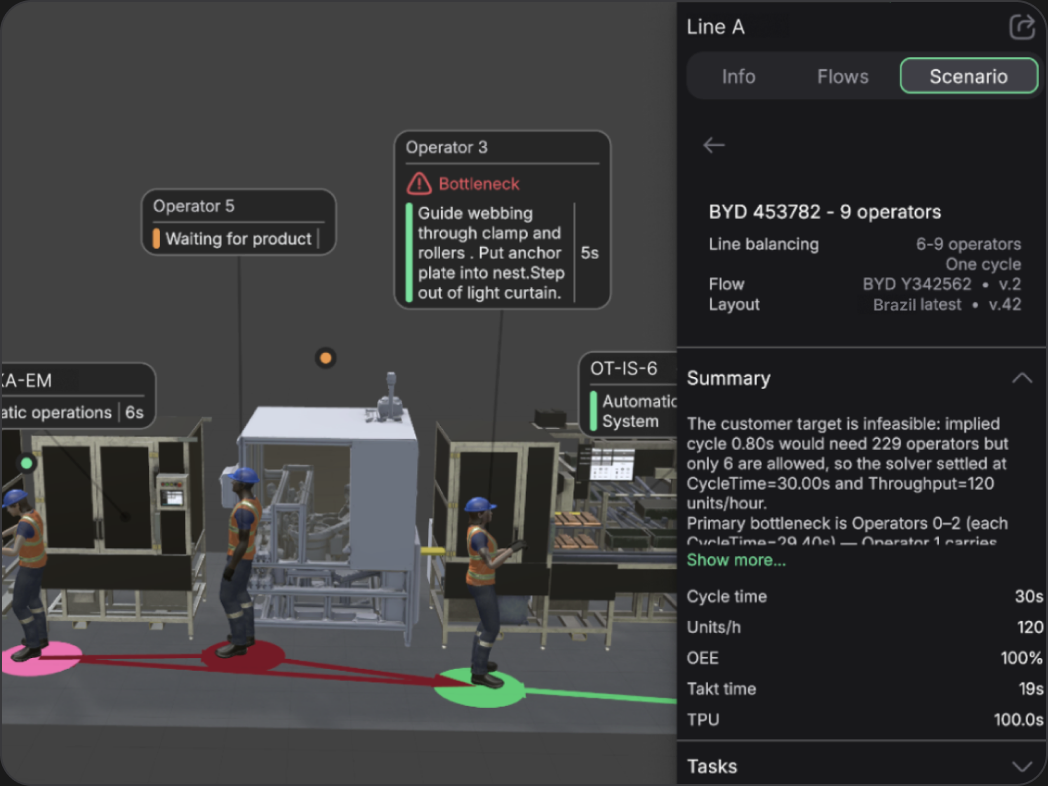Screen dimensions: 1048x786
Task: Click the Line A panel title
Action: [715, 27]
